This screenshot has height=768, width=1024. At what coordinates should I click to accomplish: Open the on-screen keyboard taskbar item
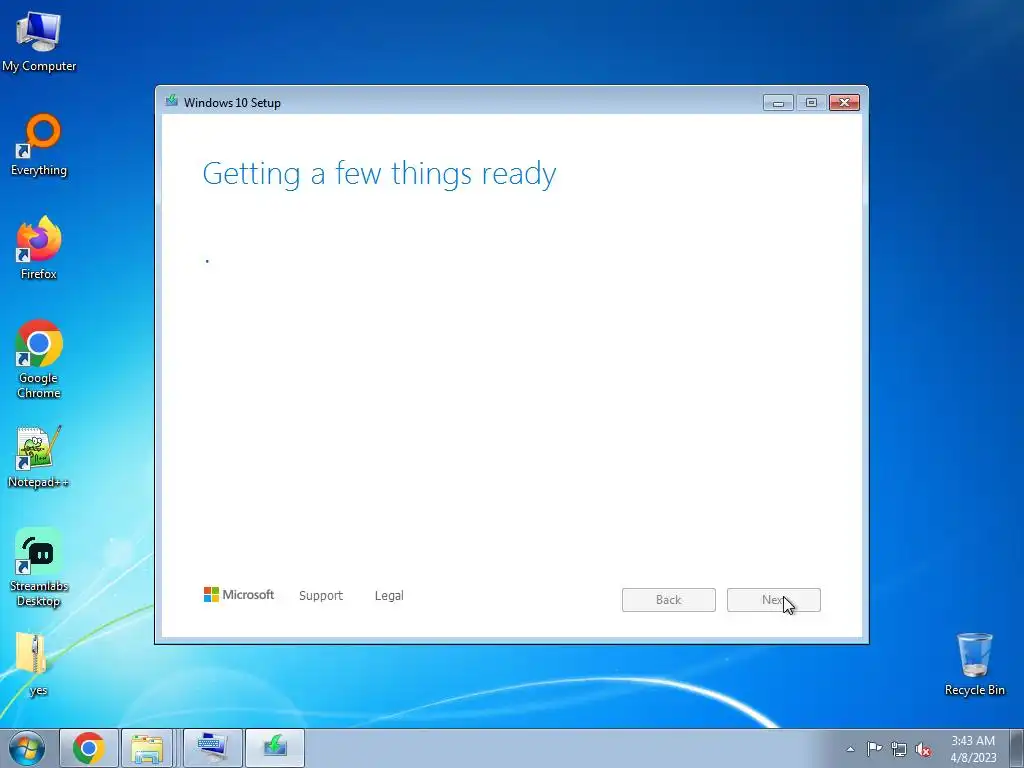pyautogui.click(x=213, y=748)
